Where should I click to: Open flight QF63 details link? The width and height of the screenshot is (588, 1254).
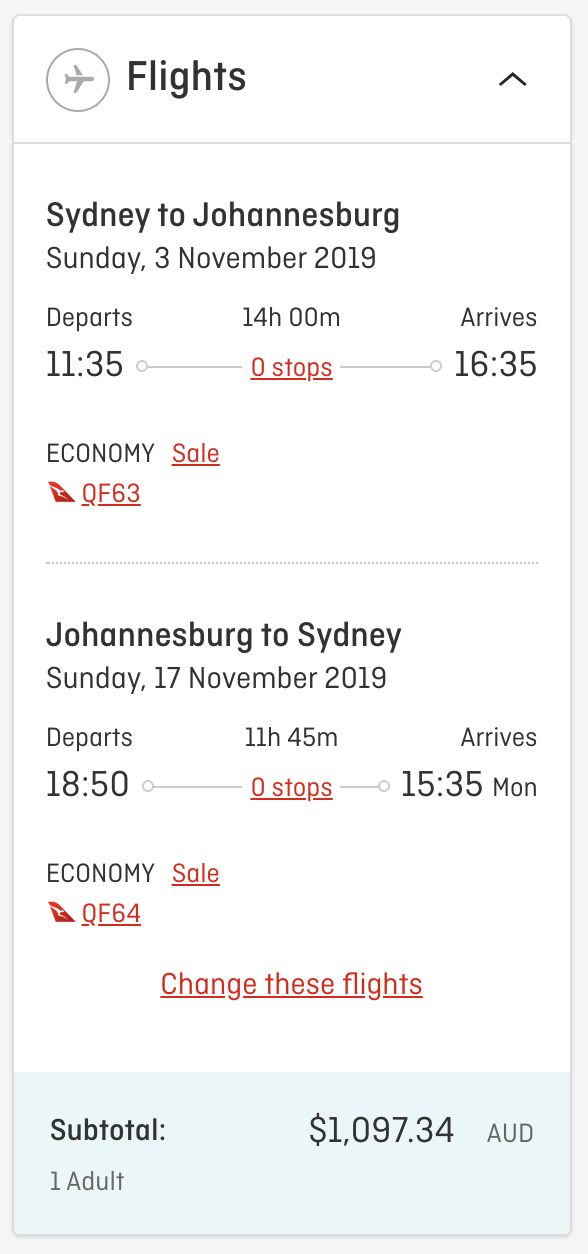(111, 494)
